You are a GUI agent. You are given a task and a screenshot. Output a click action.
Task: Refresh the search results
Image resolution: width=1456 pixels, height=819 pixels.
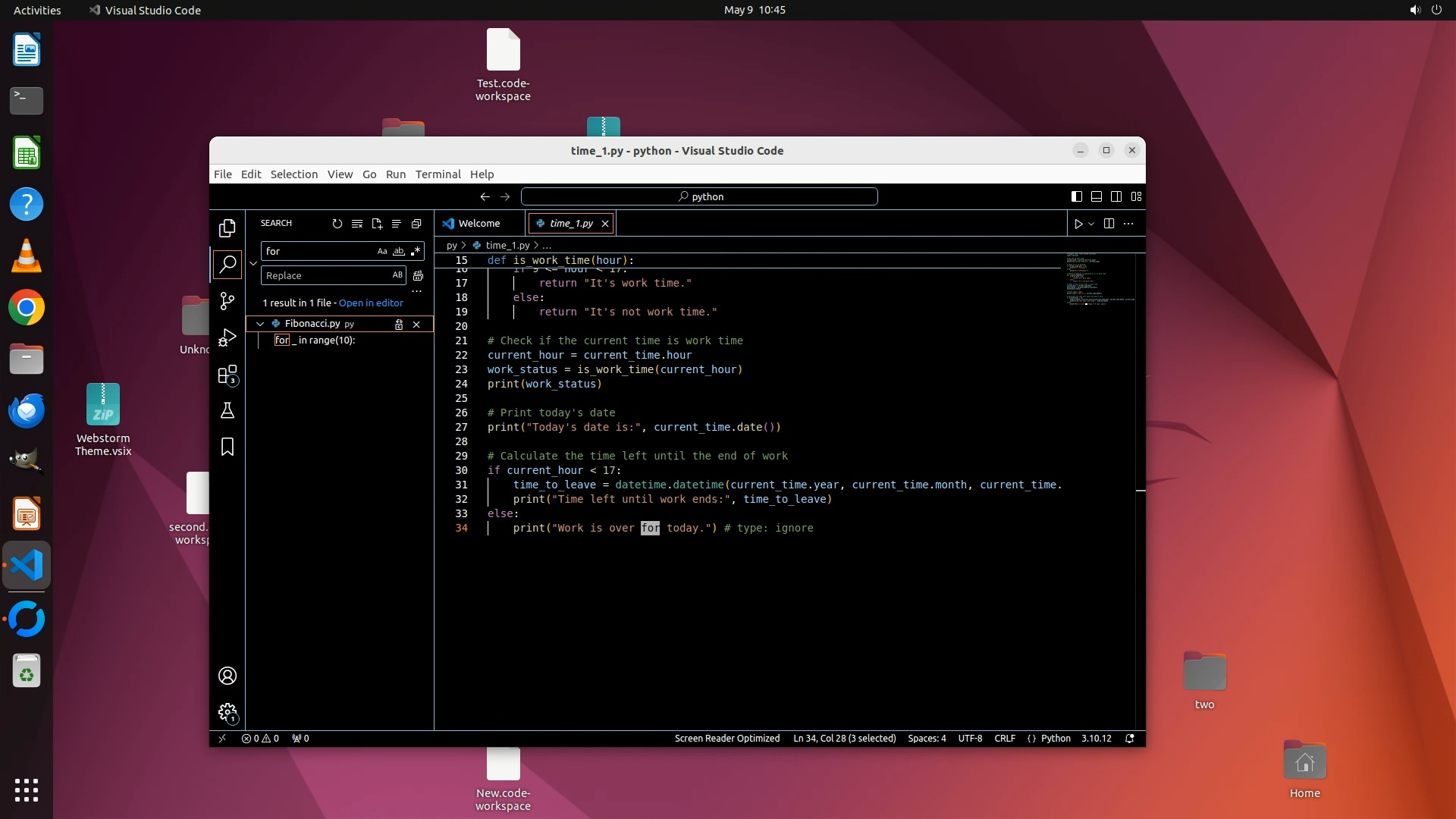[x=337, y=224]
